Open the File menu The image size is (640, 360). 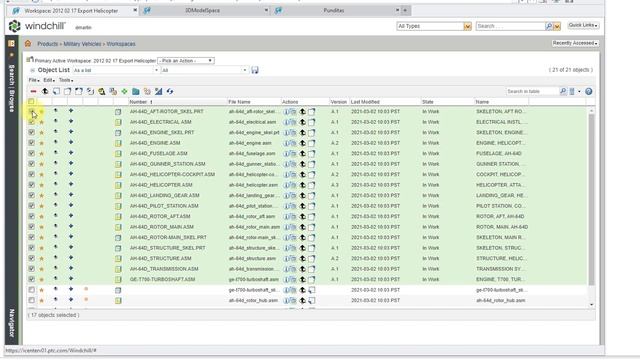click(34, 80)
